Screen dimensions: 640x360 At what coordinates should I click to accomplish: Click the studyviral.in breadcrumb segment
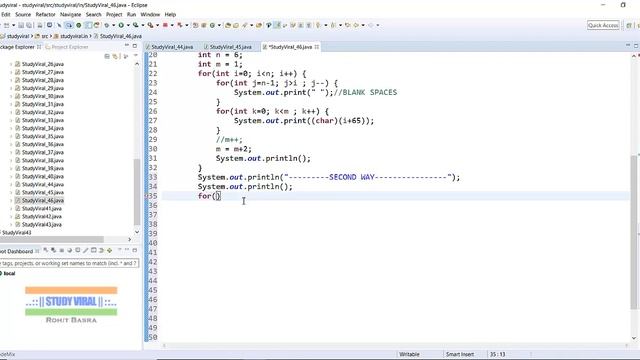click(71, 36)
